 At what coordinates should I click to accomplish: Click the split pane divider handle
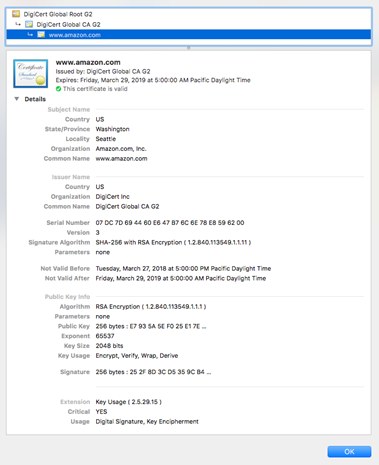pos(189,48)
